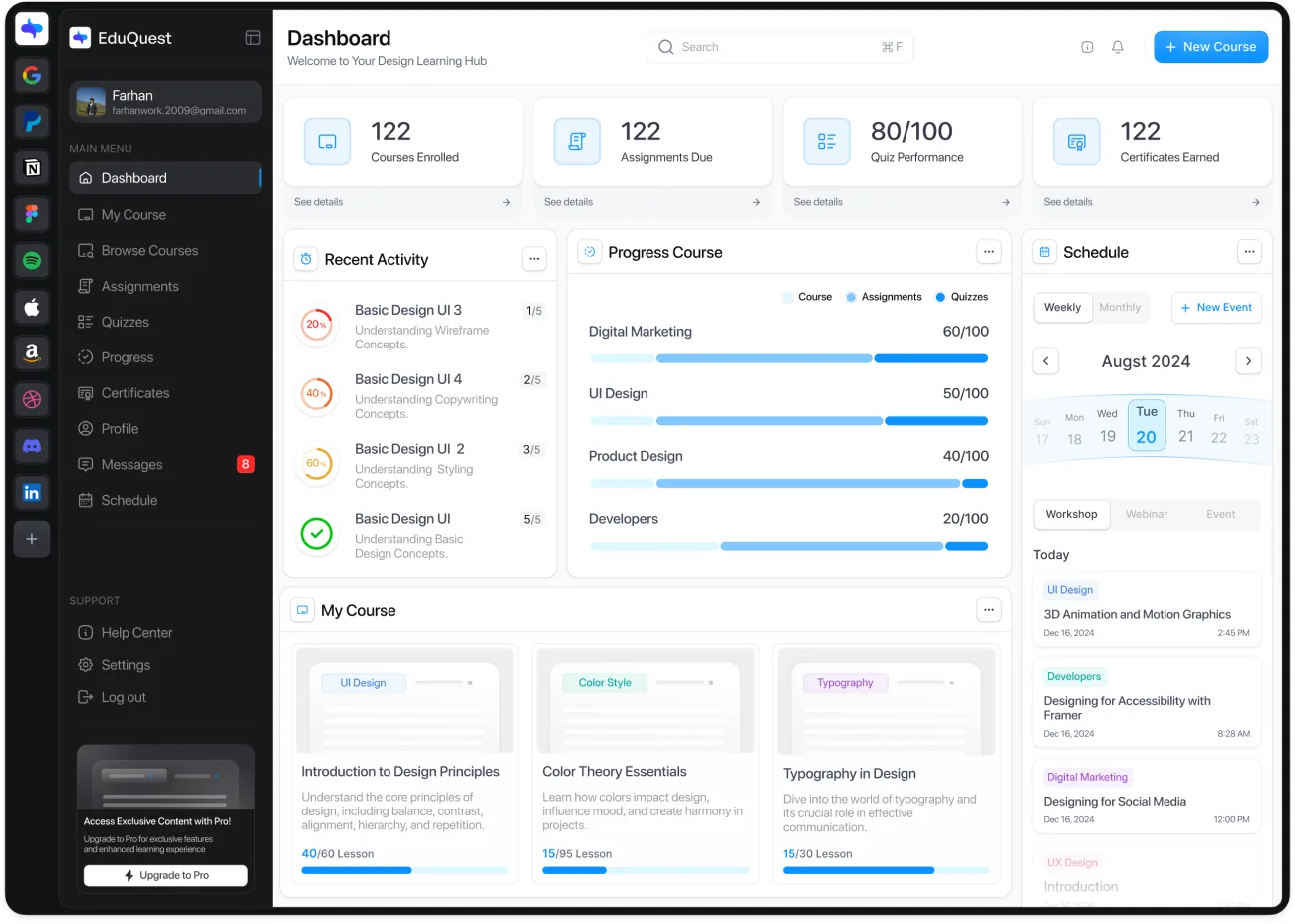
Task: Open Color Theory Essentials course thumbnail
Action: point(646,701)
